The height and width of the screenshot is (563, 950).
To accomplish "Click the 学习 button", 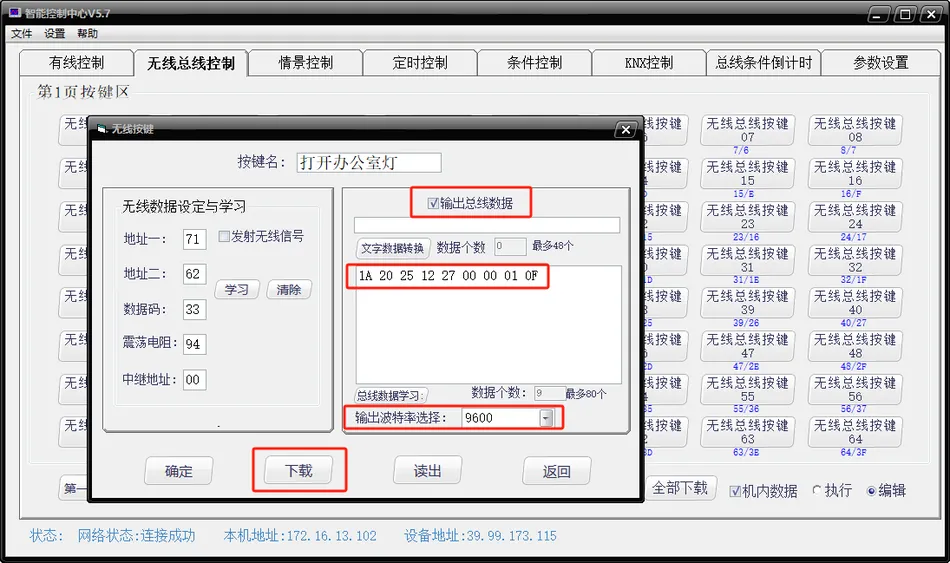I will point(237,290).
